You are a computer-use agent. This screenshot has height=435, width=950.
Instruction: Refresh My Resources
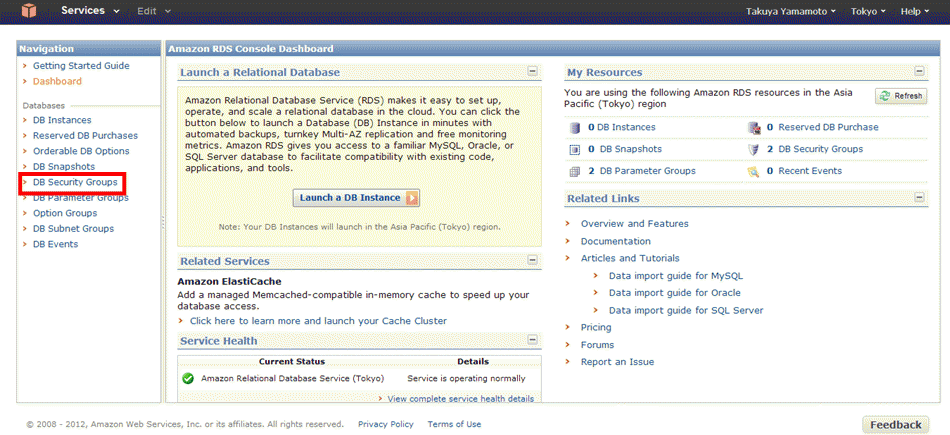pyautogui.click(x=901, y=96)
